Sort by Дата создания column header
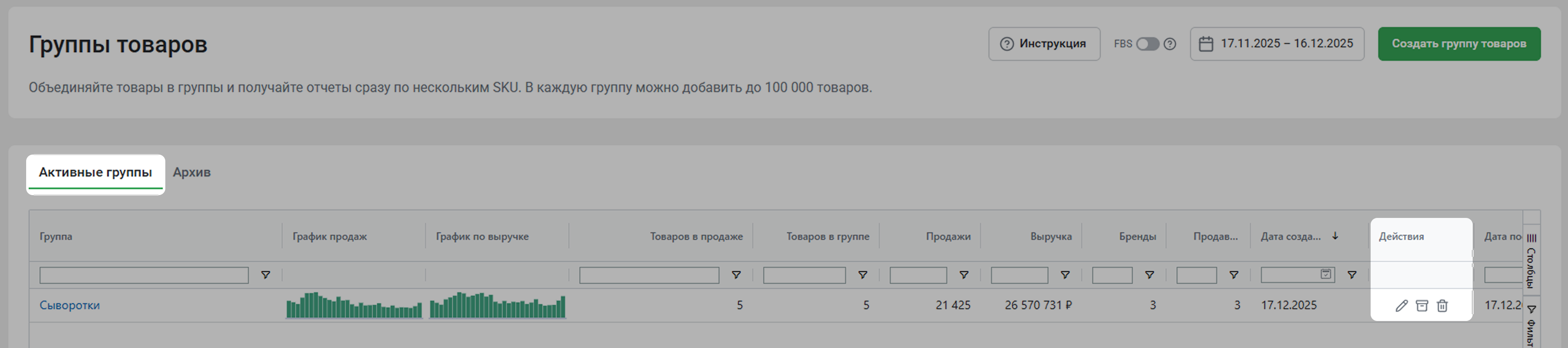Image resolution: width=1568 pixels, height=348 pixels. (1291, 237)
